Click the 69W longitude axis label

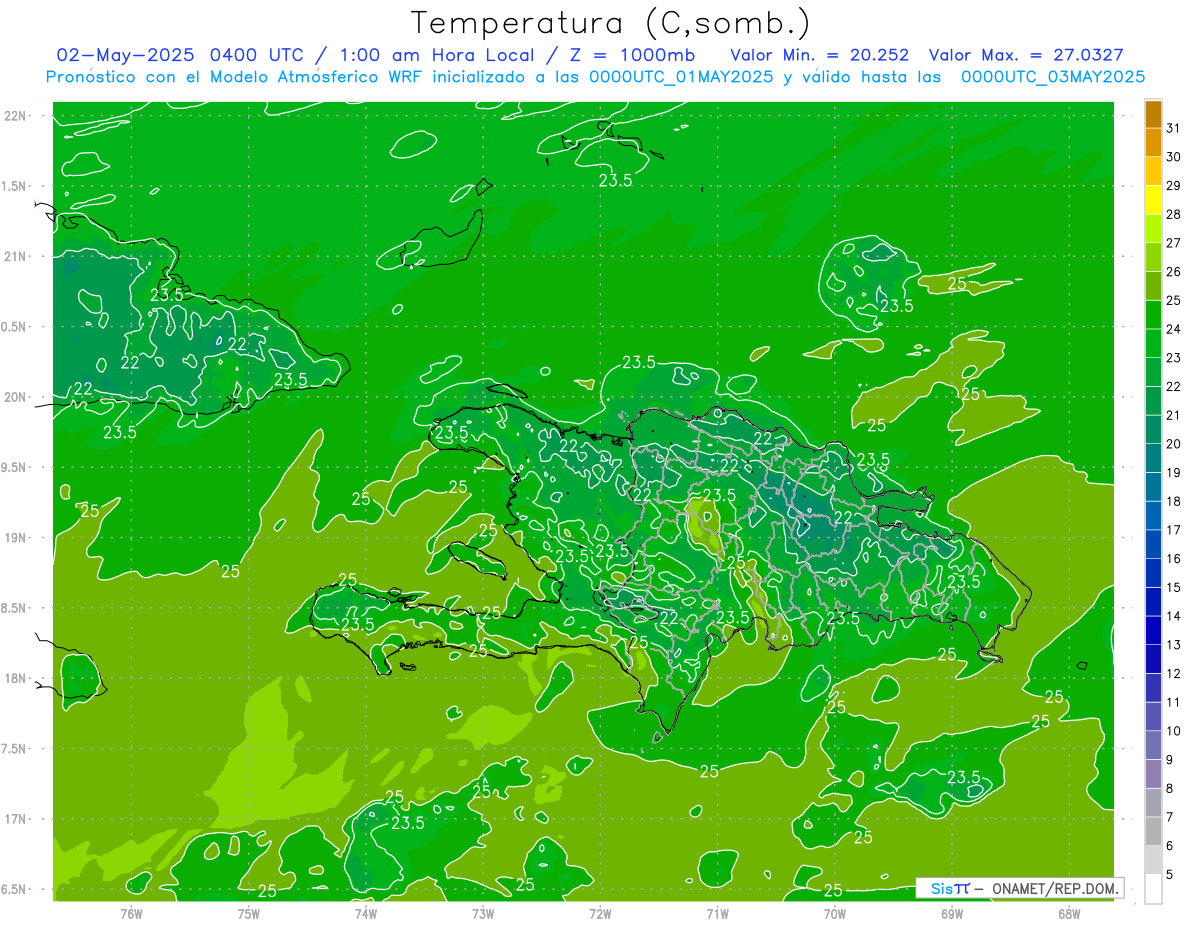[952, 914]
